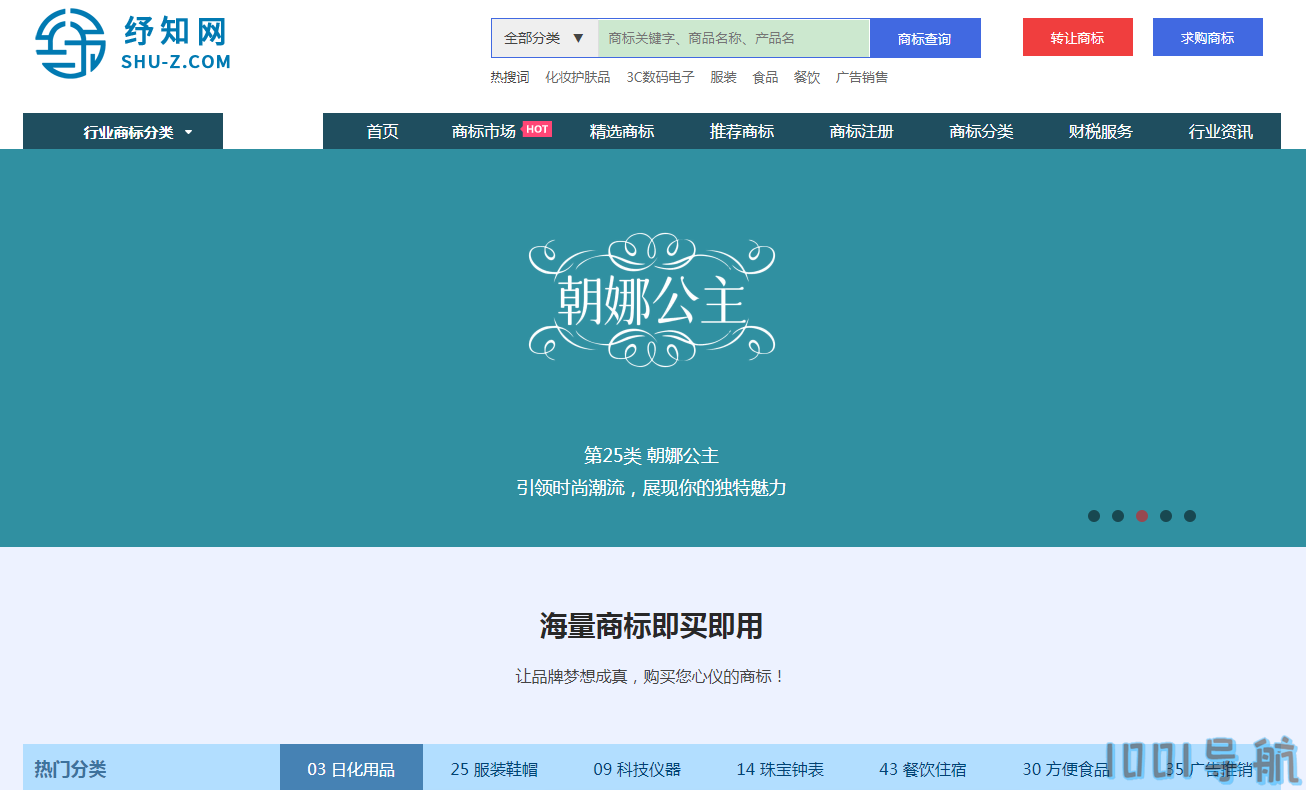Select hot search term 化妆护肤品
The height and width of the screenshot is (790, 1306).
[x=578, y=77]
